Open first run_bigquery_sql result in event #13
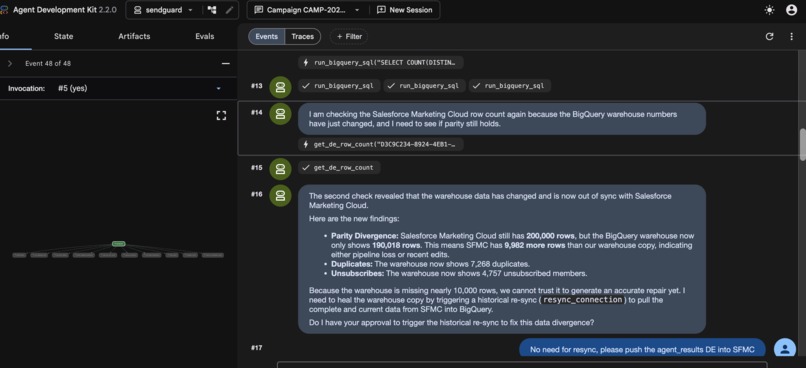Viewport: 806px width, 368px height. 339,86
